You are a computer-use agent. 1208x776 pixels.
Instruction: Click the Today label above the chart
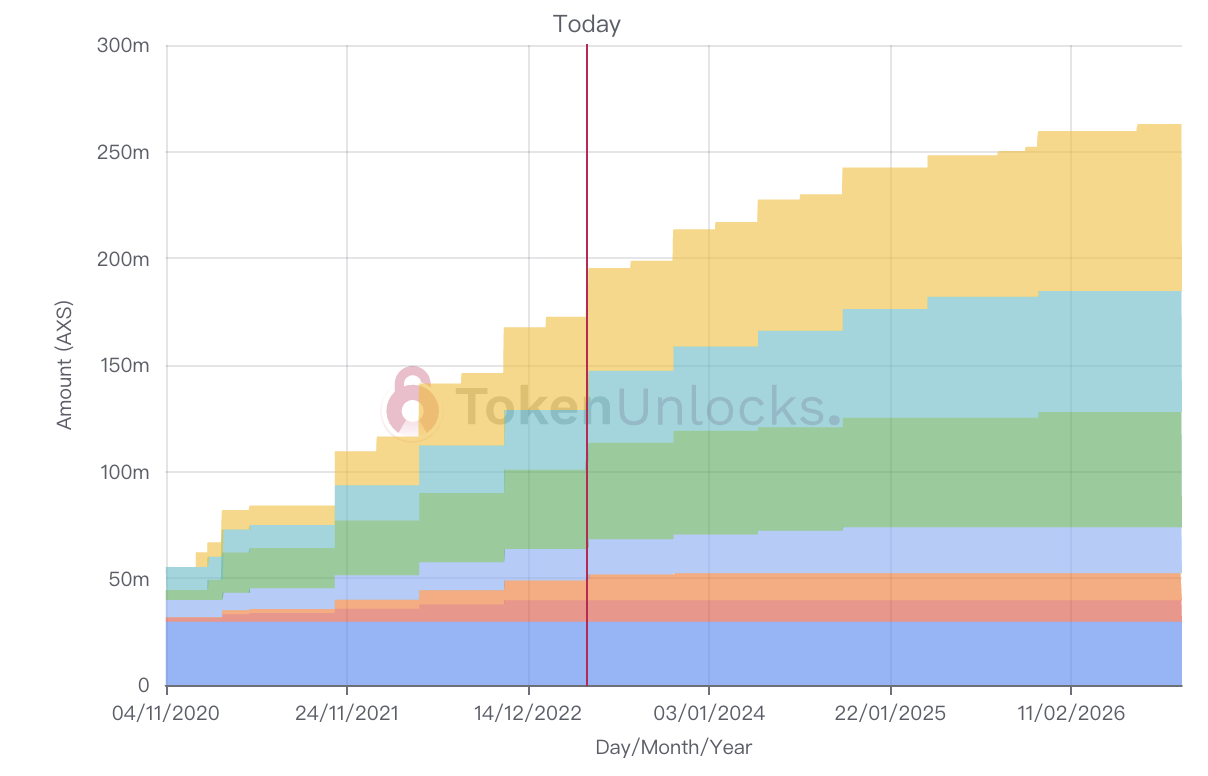coord(587,24)
